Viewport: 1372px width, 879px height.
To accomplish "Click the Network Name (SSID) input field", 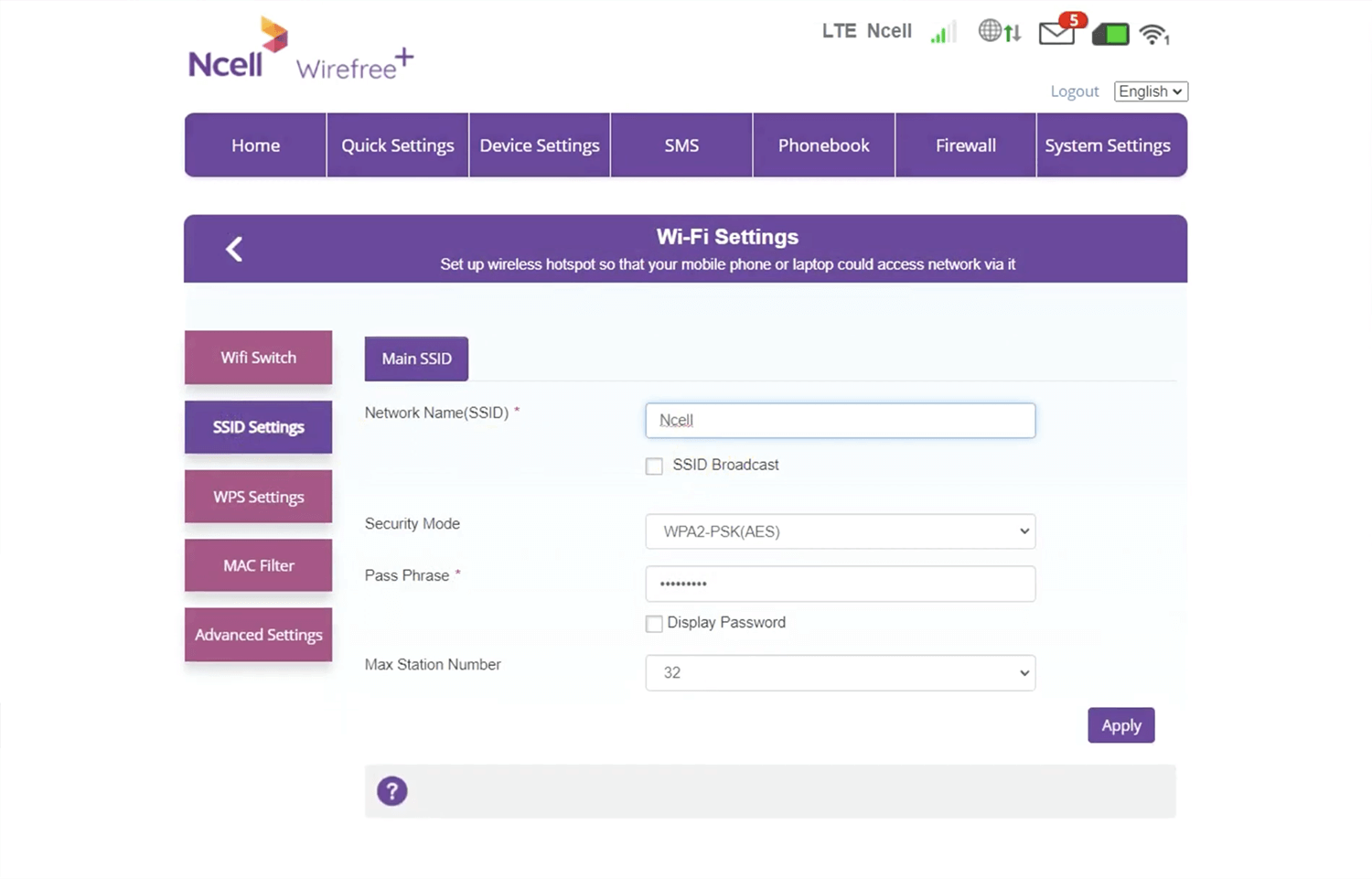I will click(x=840, y=421).
